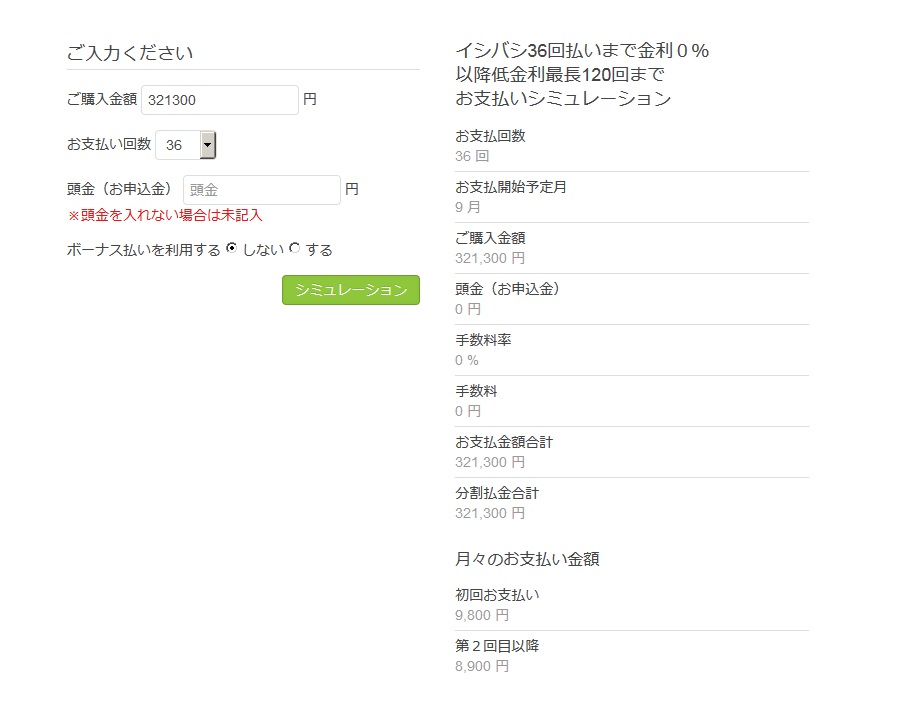Click the dropdown arrow next to 36
The image size is (911, 713).
click(207, 145)
